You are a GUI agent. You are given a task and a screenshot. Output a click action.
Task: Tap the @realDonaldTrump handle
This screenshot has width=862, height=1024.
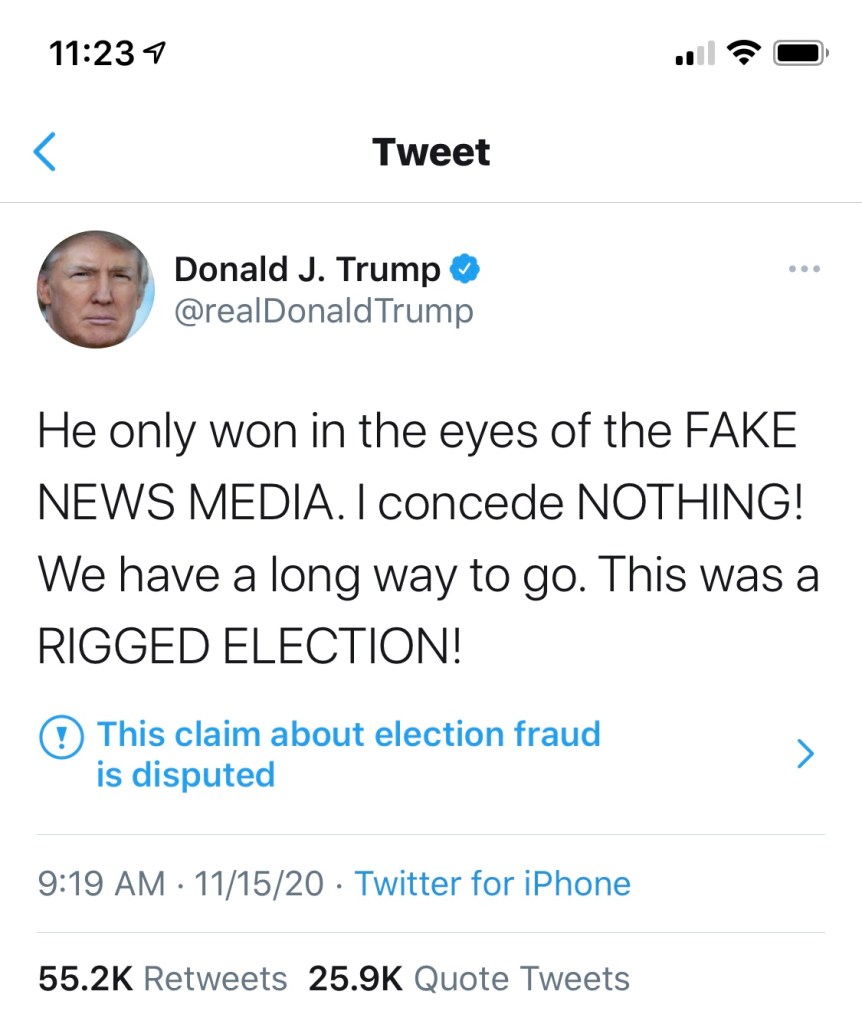[x=323, y=311]
